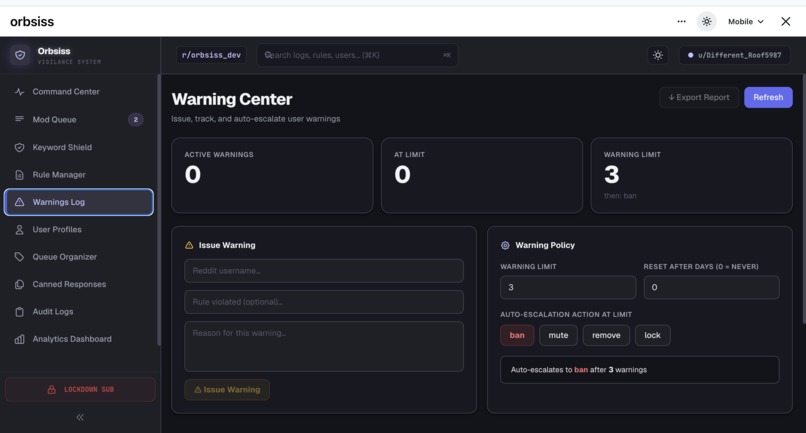Screen dimensions: 806x433
Task: Click the Issue Warning heading triangle icon
Action: tap(189, 245)
